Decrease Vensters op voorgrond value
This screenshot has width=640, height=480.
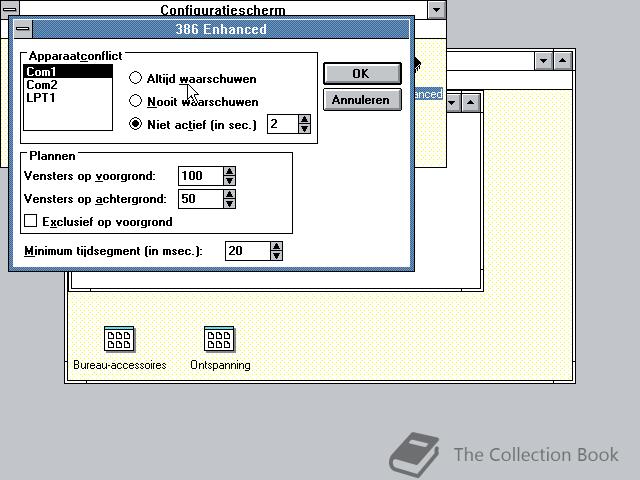click(x=229, y=180)
